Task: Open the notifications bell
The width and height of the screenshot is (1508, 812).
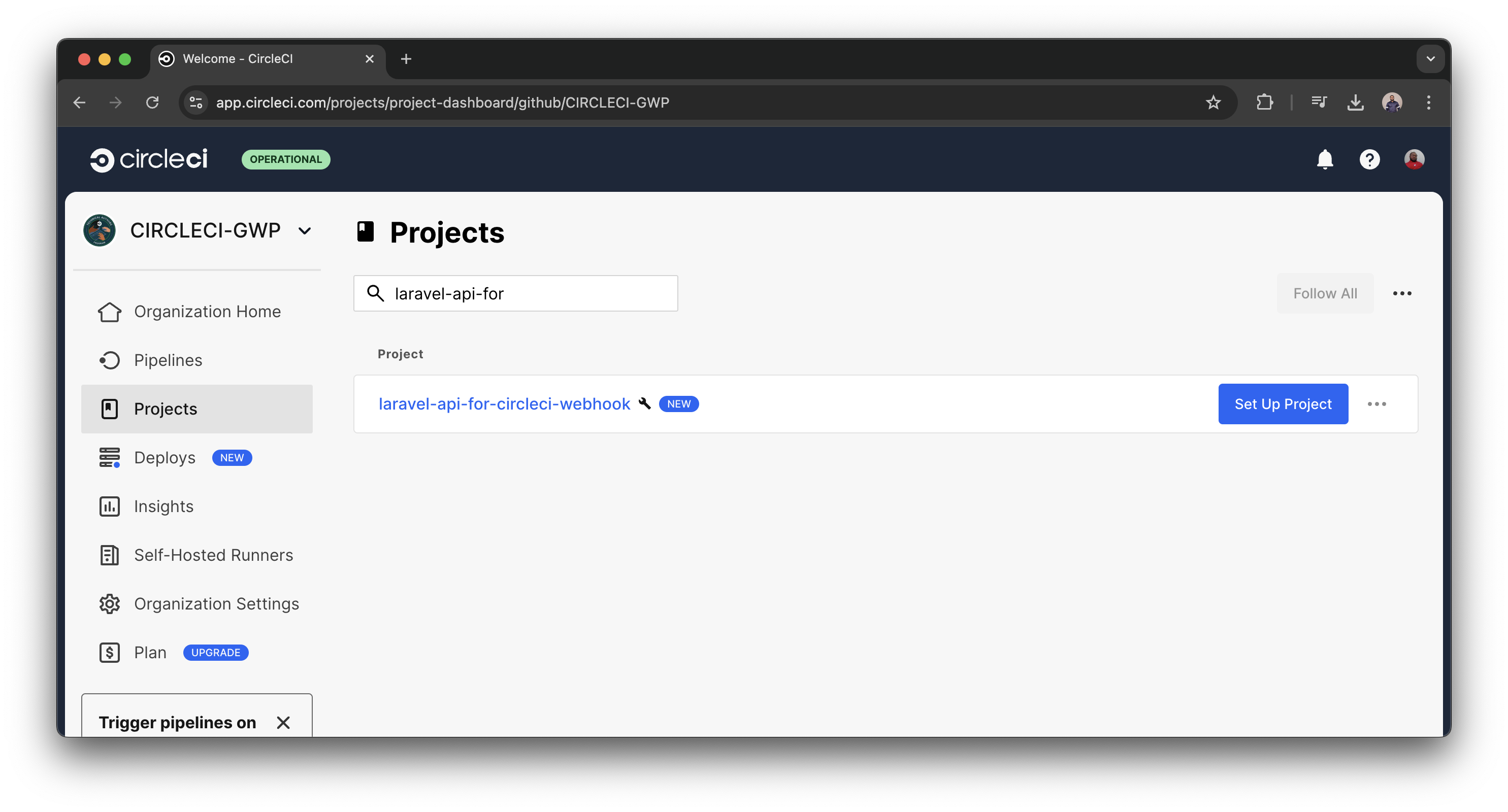Action: [1325, 159]
